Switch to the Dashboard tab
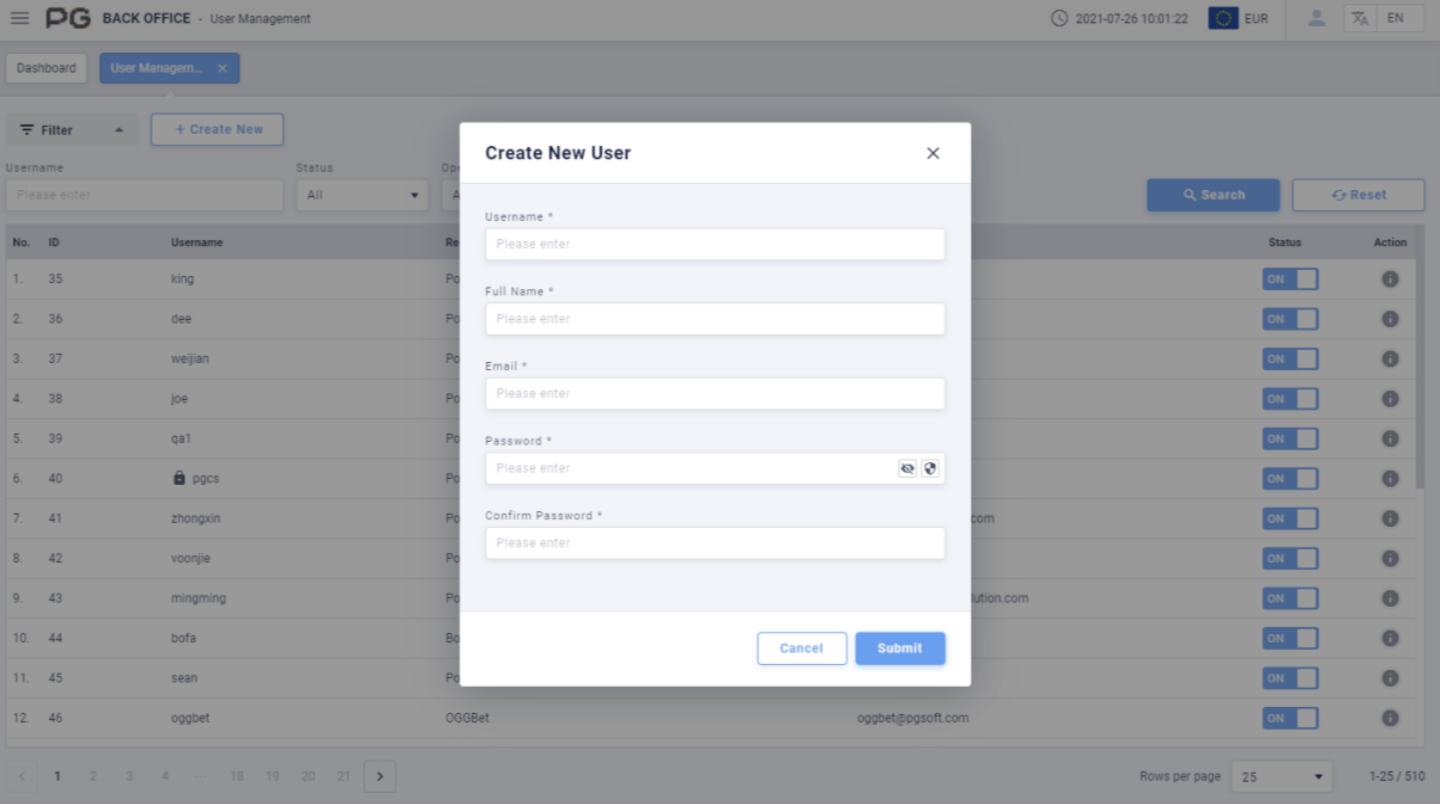The width and height of the screenshot is (1440, 804). [x=46, y=68]
